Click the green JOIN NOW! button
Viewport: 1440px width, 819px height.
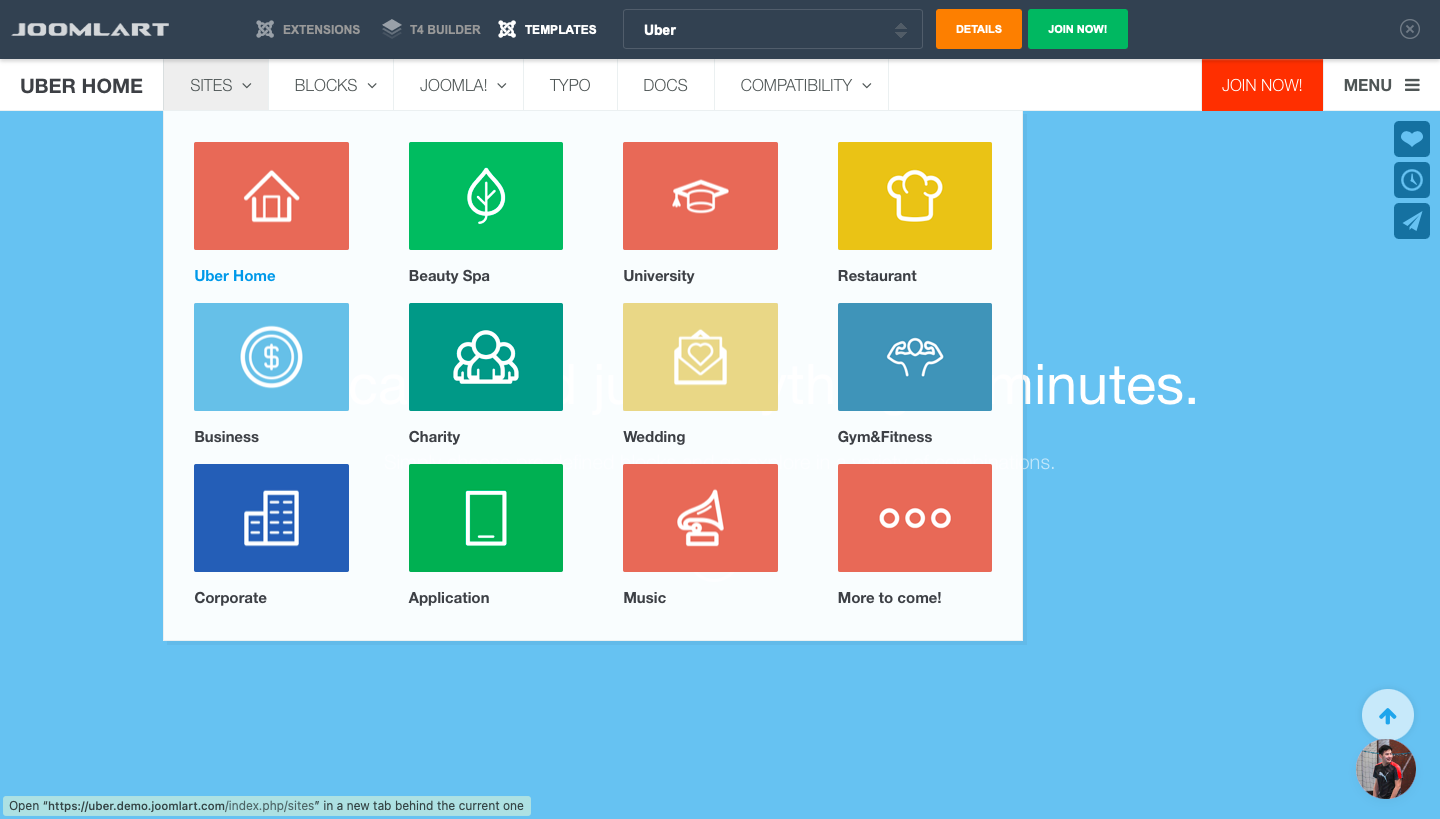coord(1077,29)
